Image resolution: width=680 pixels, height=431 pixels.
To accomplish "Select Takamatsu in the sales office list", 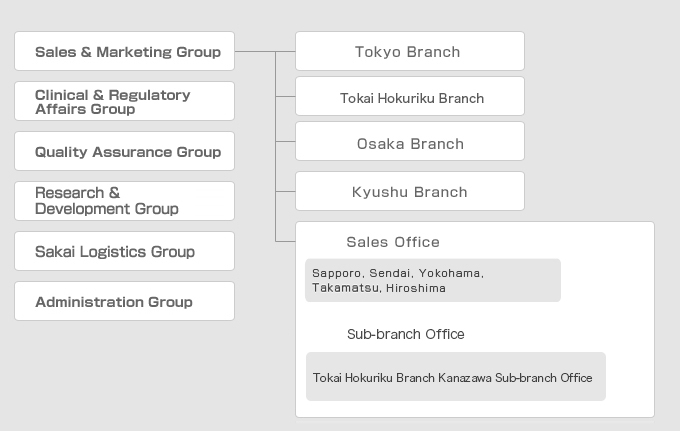I will coord(345,288).
